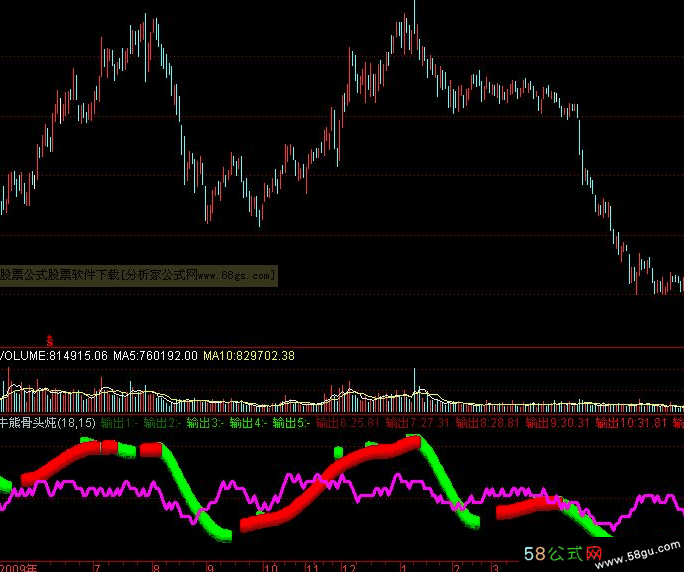Viewport: 684px width, 572px height.
Task: Click the red 输出6:25.81 label
Action: pyautogui.click(x=345, y=424)
